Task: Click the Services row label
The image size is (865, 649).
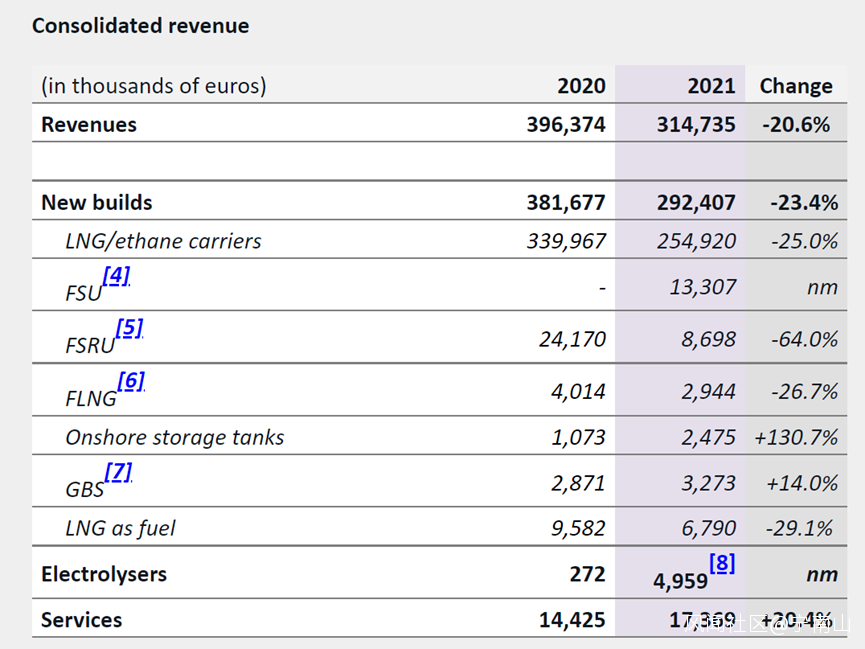Action: tap(82, 620)
